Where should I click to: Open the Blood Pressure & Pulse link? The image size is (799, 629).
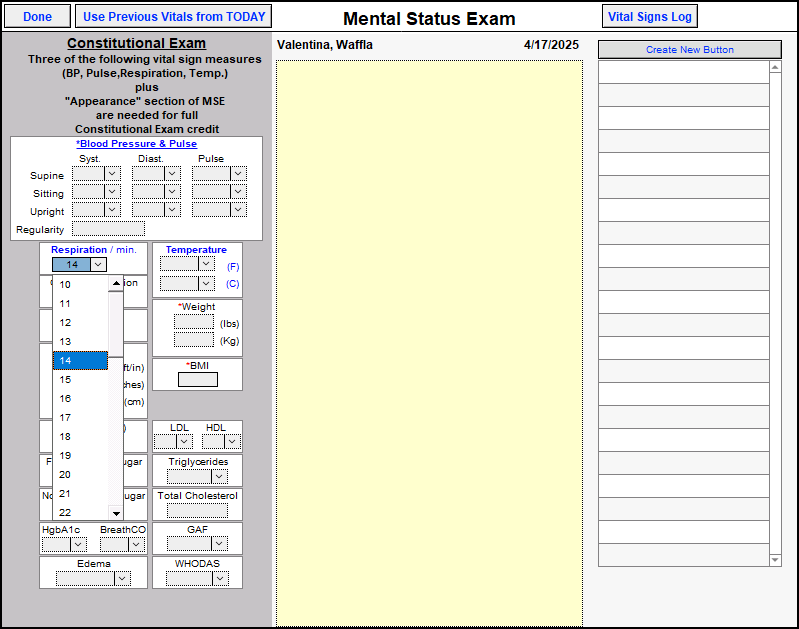138,144
